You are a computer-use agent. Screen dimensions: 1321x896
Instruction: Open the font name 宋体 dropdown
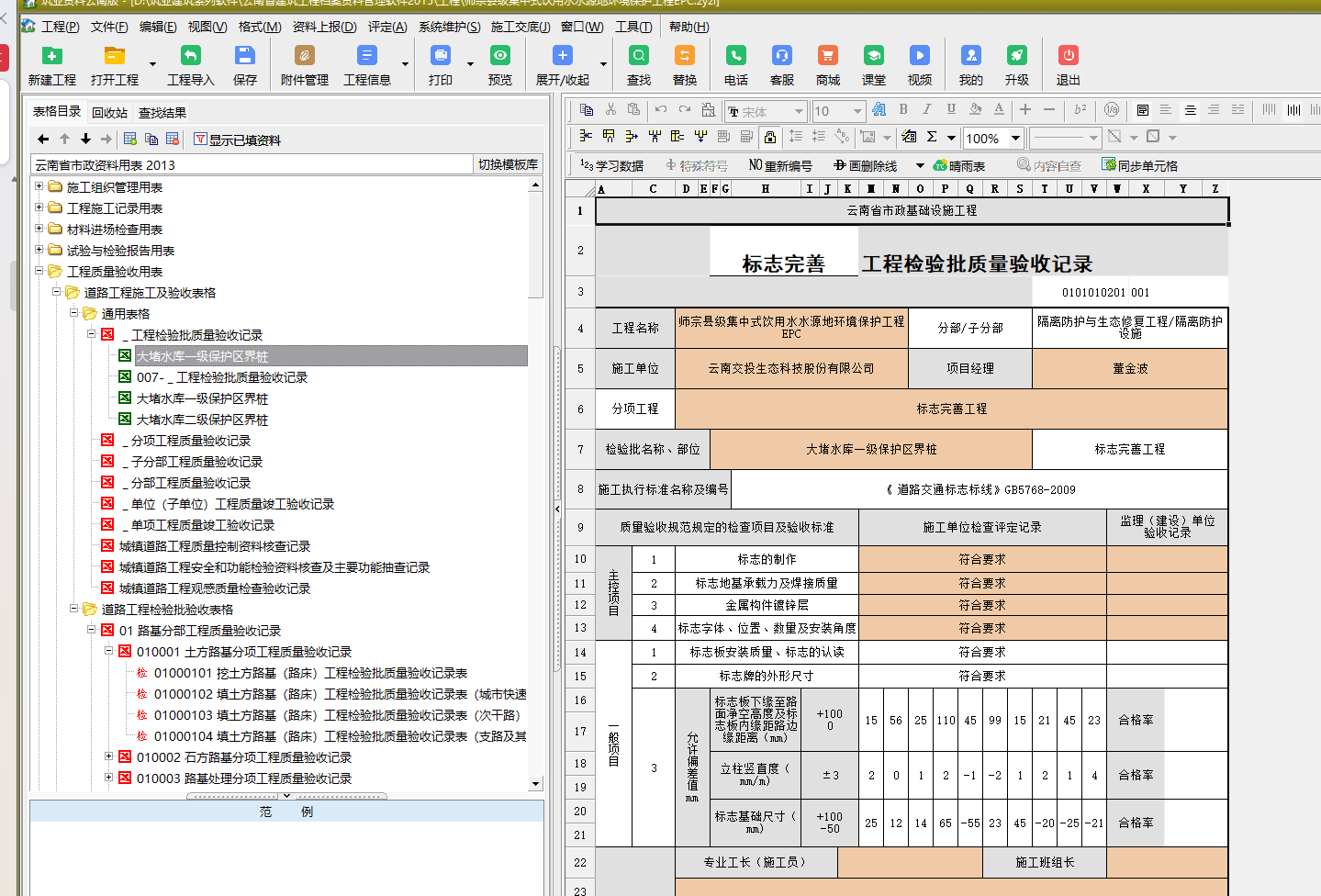coord(799,111)
